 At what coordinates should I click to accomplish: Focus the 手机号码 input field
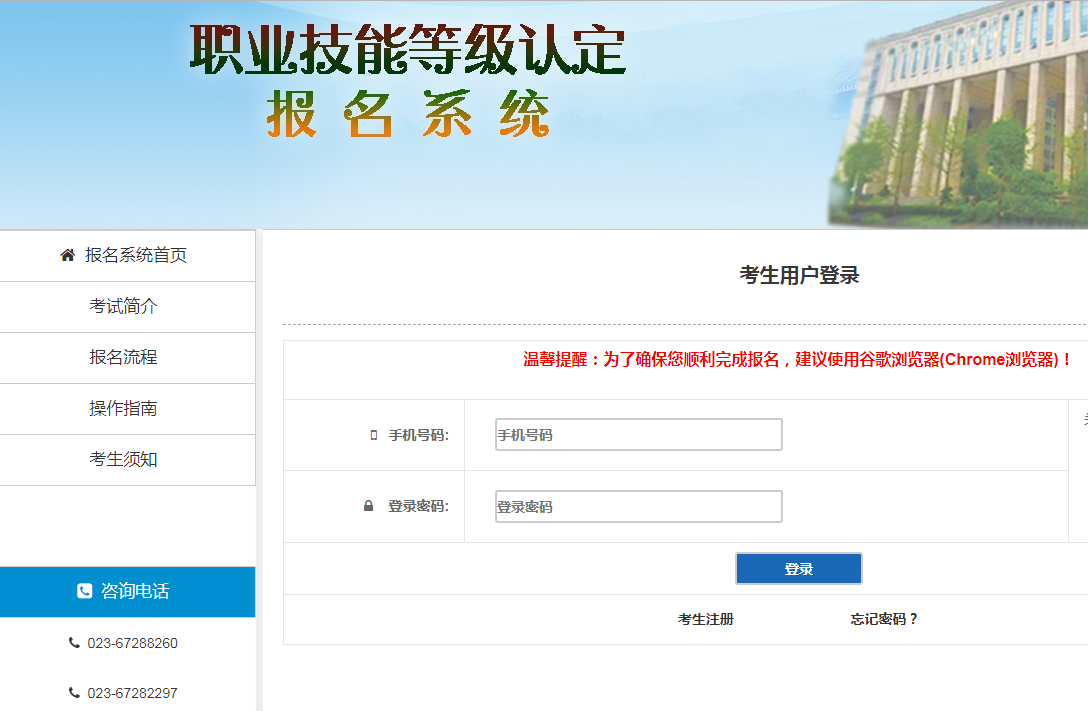pyautogui.click(x=638, y=435)
